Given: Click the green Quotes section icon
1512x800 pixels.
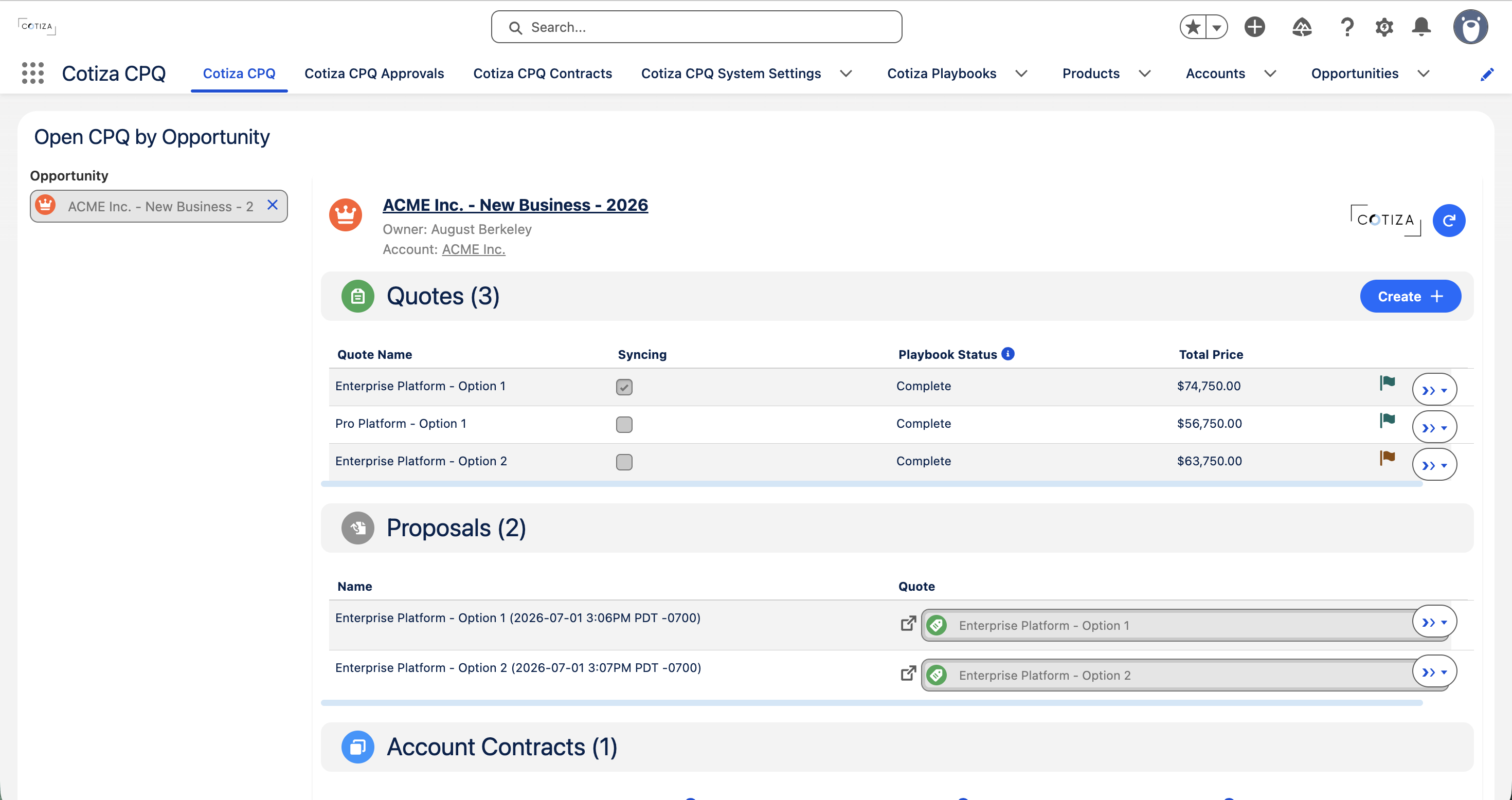Looking at the screenshot, I should (x=357, y=297).
